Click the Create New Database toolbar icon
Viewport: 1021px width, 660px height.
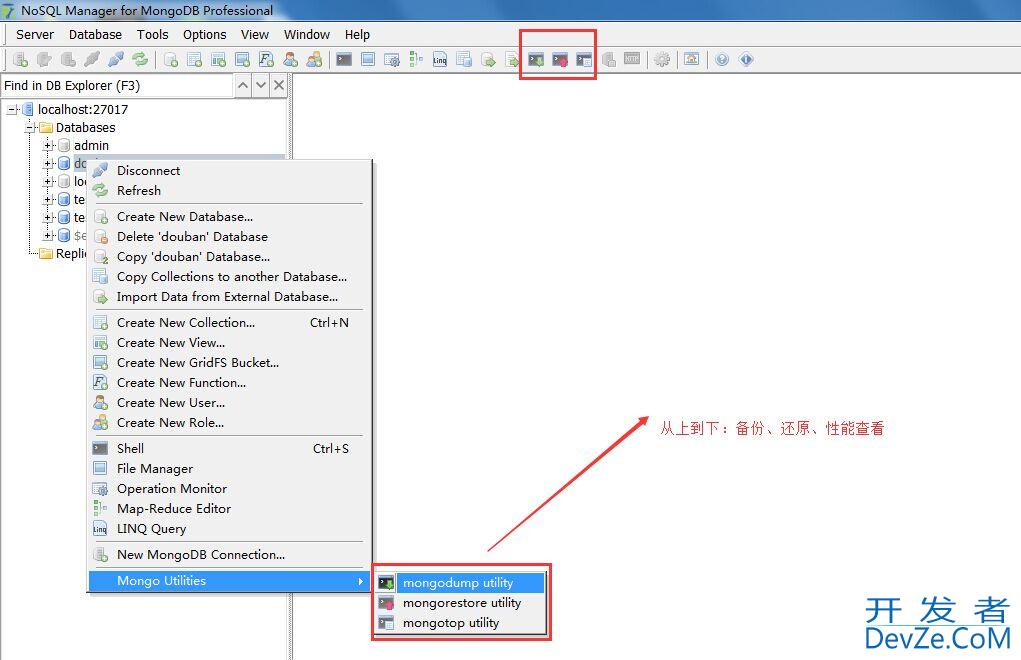click(171, 60)
